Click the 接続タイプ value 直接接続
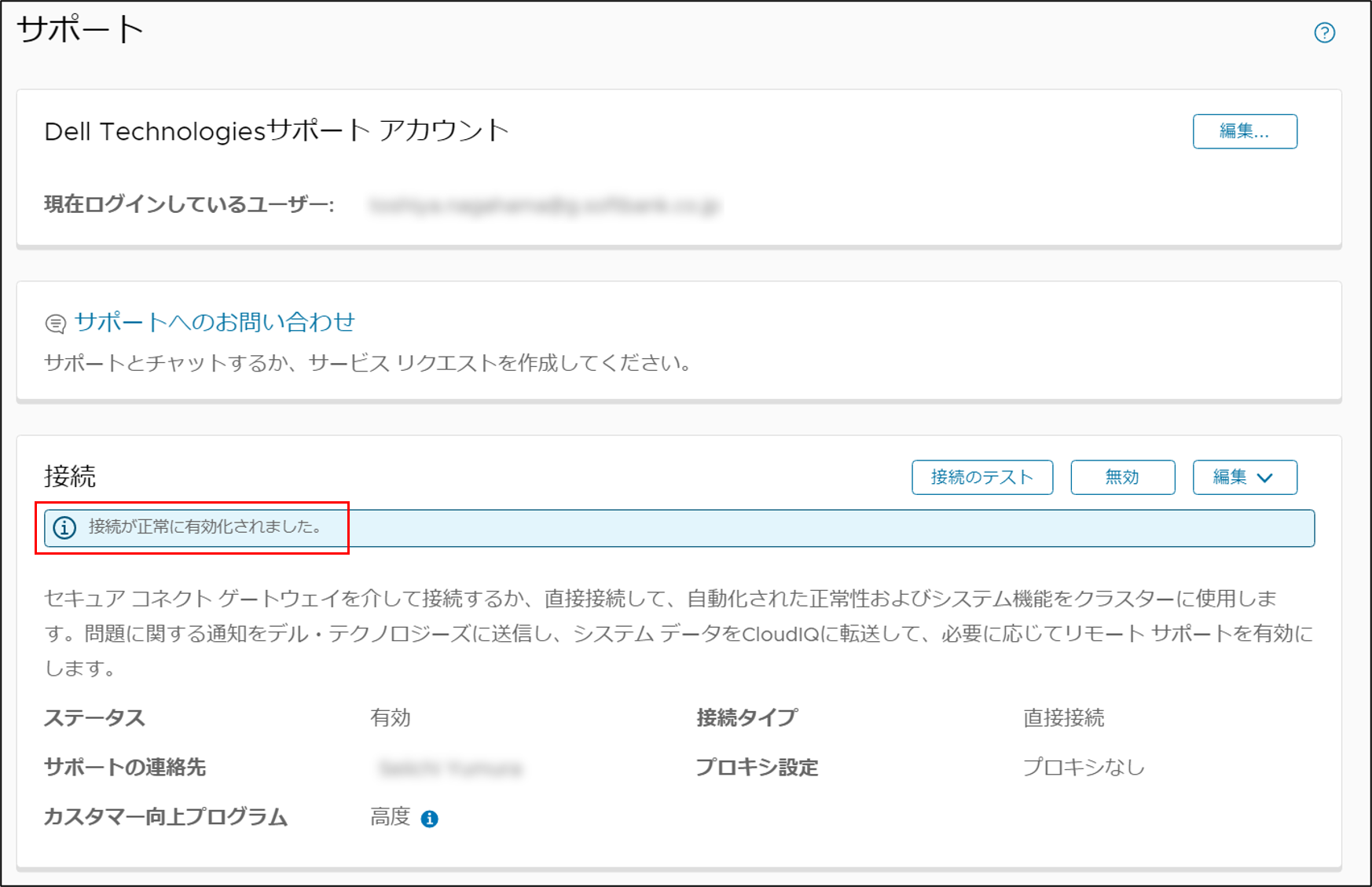The width and height of the screenshot is (1372, 887). 1064,717
